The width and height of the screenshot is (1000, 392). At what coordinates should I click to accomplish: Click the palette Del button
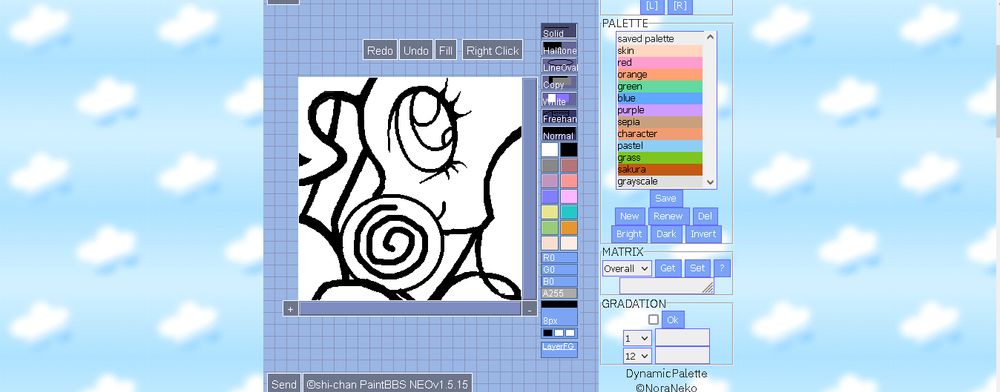(x=705, y=216)
